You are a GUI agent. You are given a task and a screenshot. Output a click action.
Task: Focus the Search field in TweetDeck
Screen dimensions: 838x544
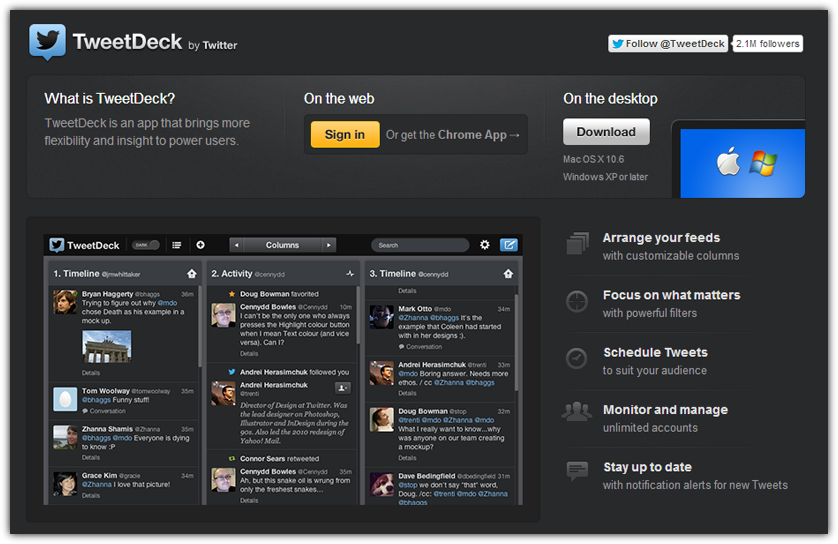pos(420,245)
